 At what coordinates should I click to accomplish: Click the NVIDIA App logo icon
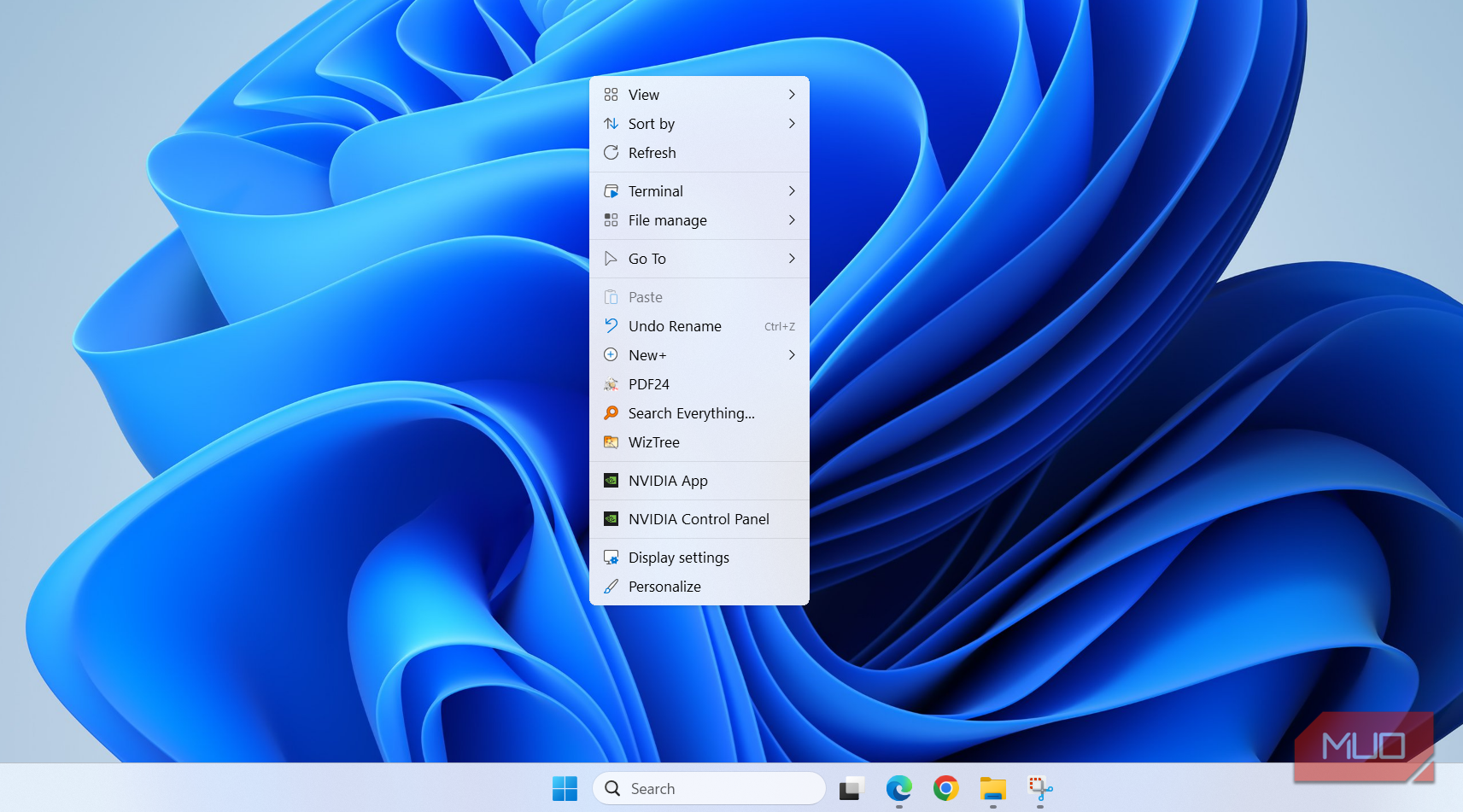click(x=611, y=481)
